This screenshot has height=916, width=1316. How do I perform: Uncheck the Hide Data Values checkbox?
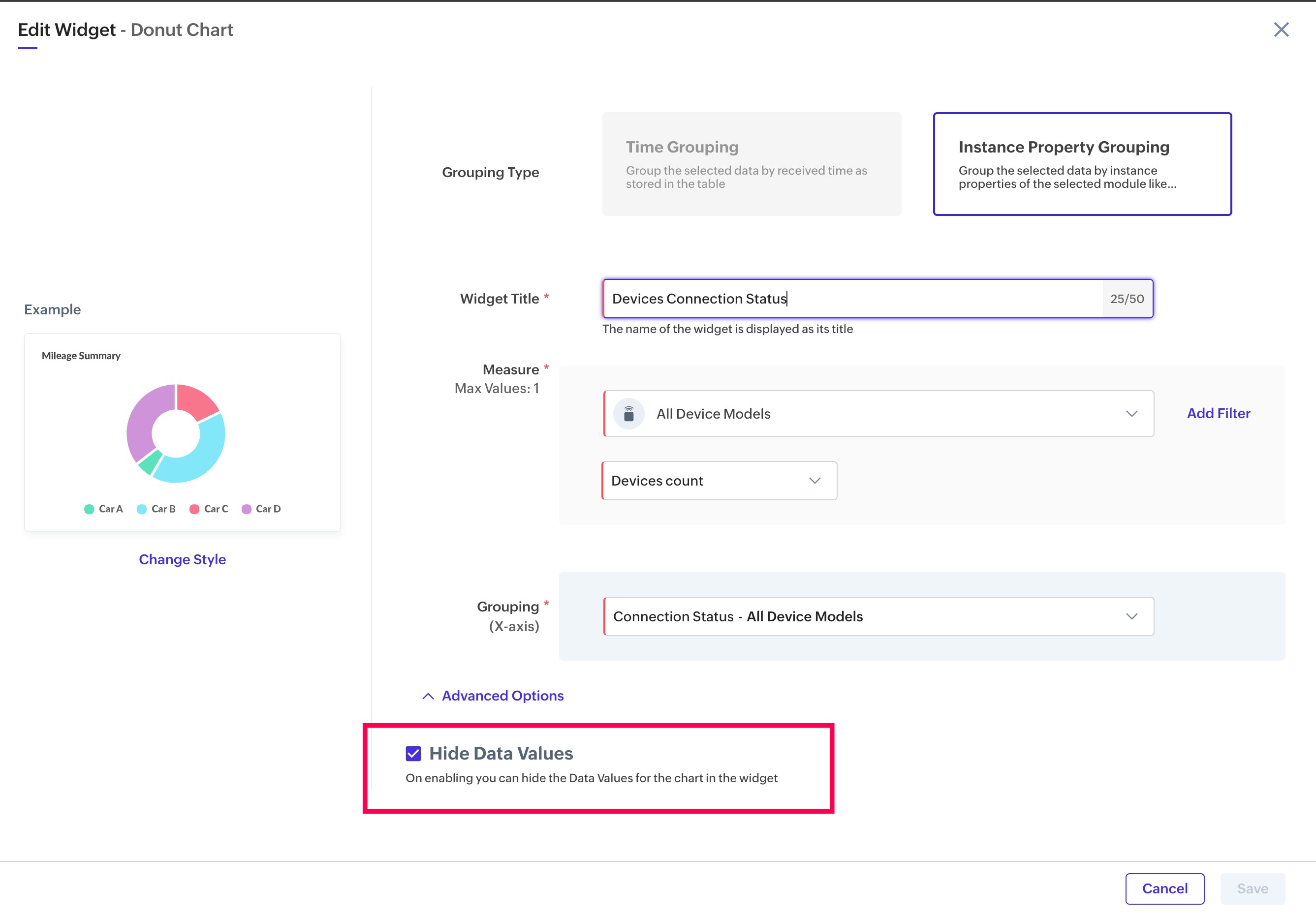coord(413,753)
